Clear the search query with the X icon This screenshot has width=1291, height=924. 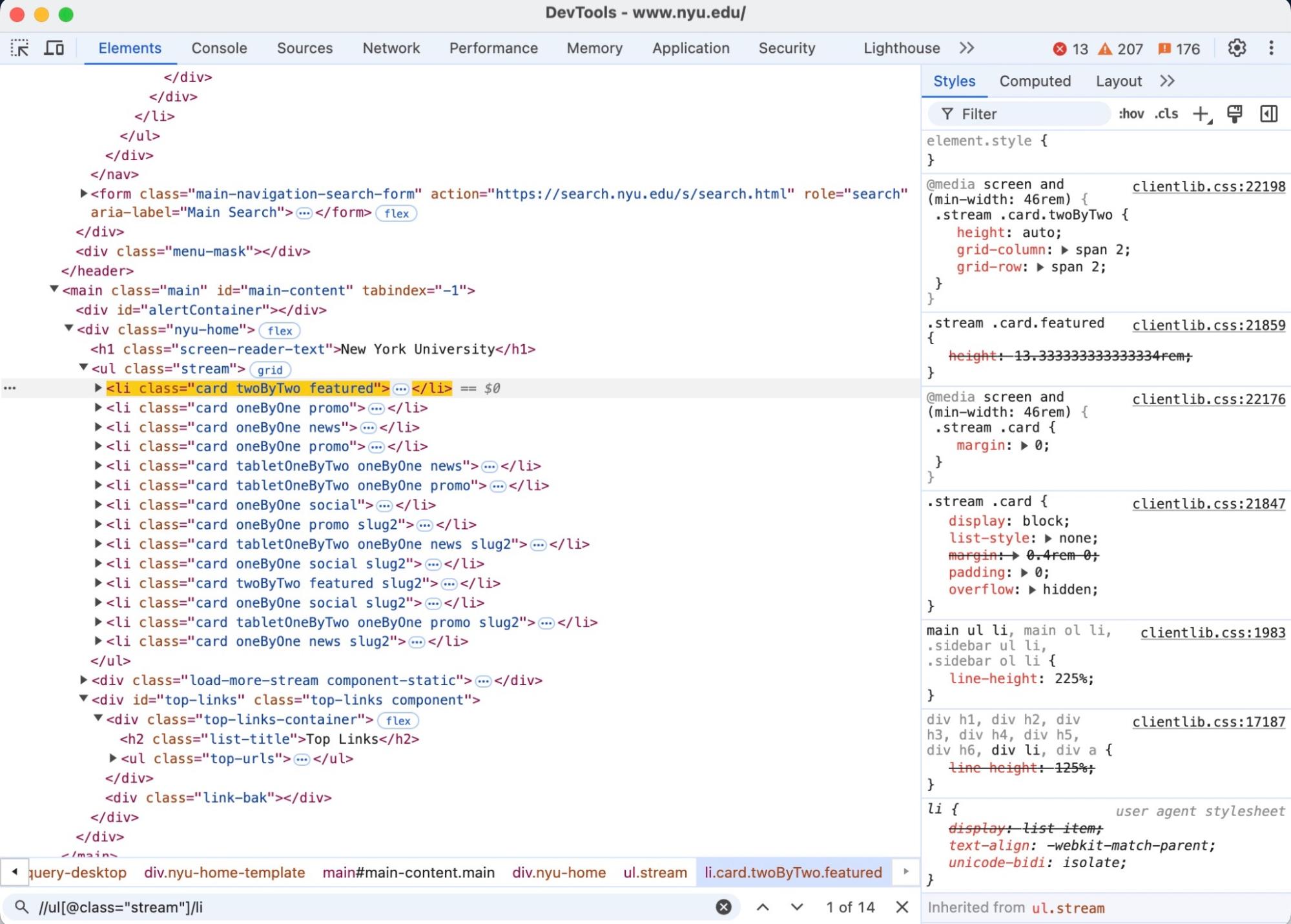point(723,907)
